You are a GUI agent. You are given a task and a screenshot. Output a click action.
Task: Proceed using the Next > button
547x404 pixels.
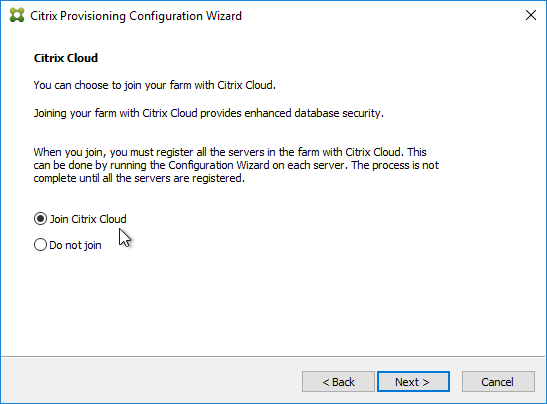coord(413,382)
